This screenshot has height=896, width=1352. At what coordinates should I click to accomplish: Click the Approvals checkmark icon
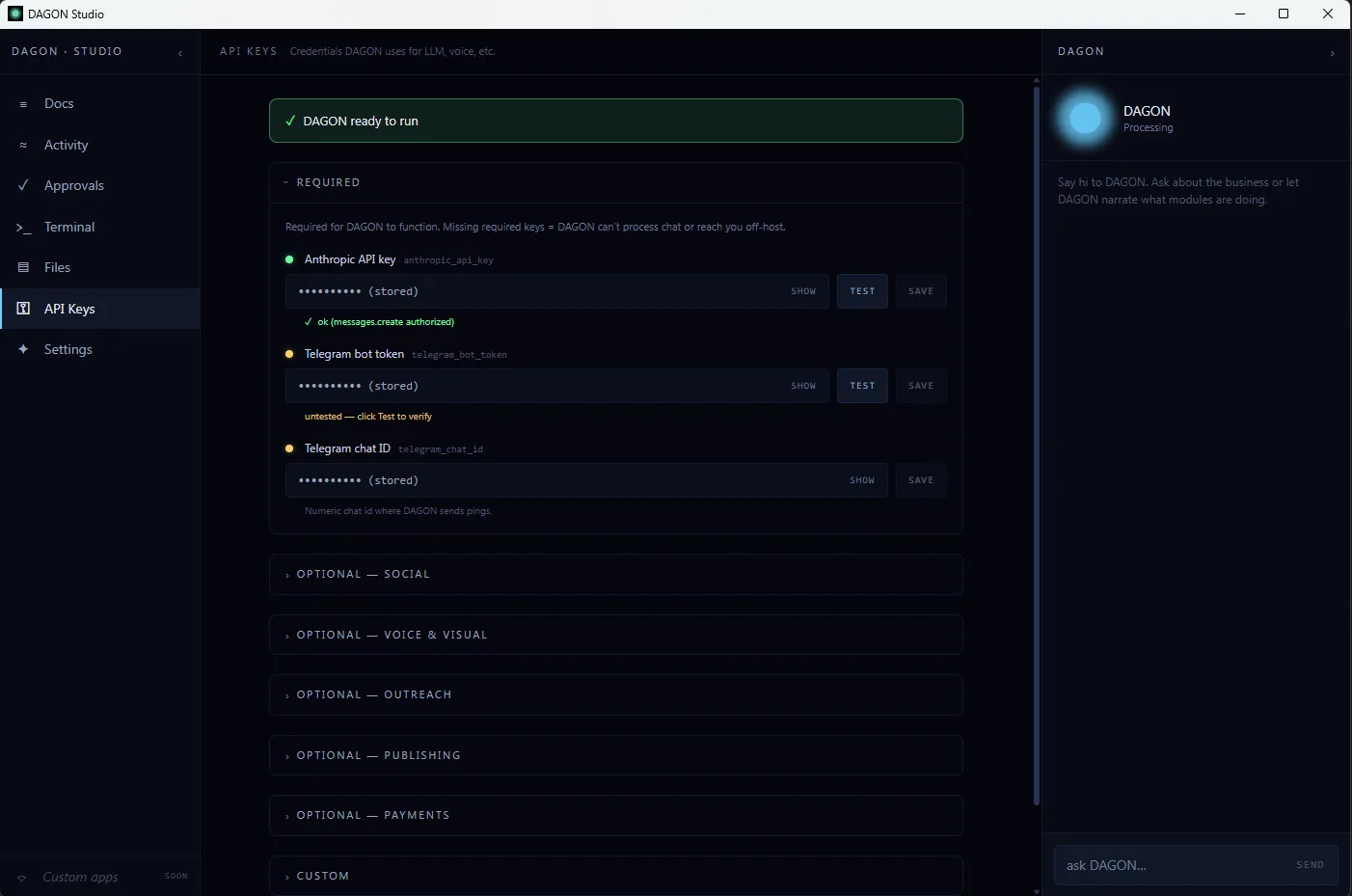tap(23, 185)
